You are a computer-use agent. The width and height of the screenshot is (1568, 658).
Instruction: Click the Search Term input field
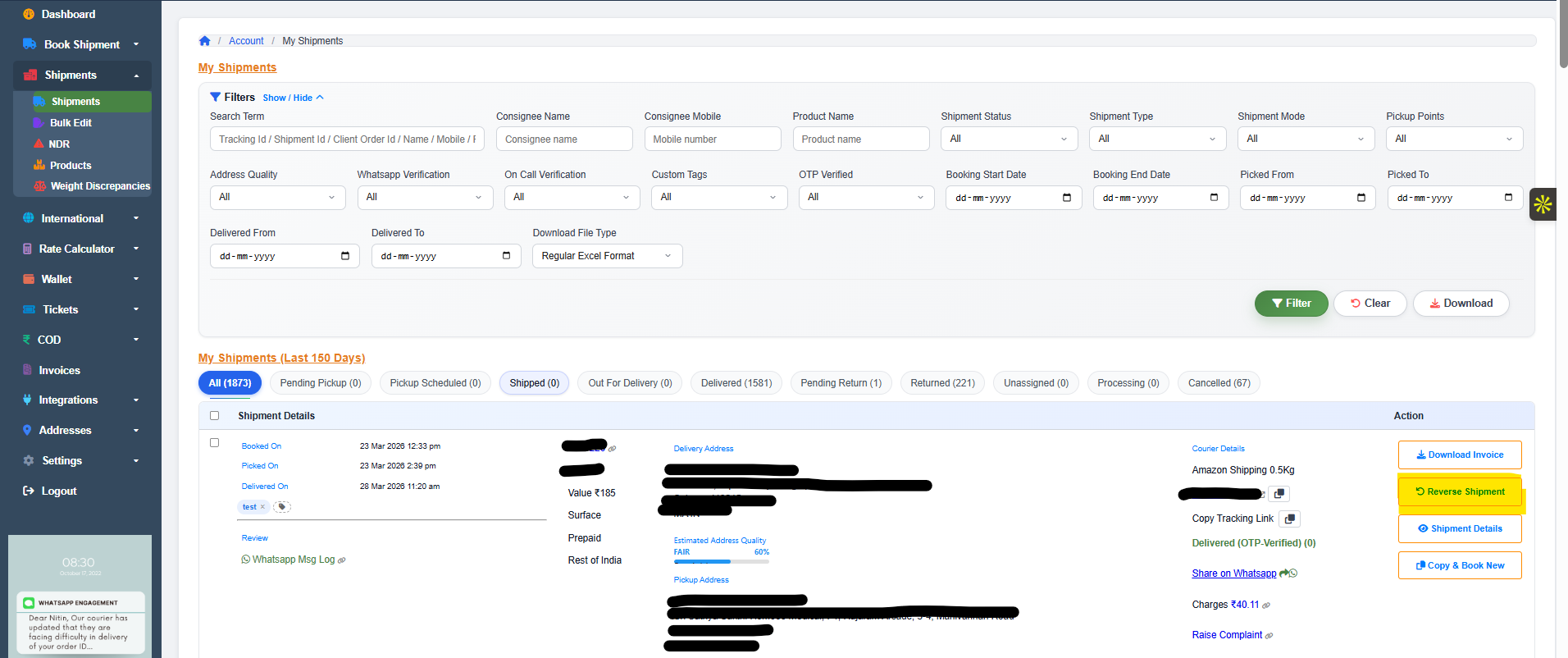(x=348, y=139)
